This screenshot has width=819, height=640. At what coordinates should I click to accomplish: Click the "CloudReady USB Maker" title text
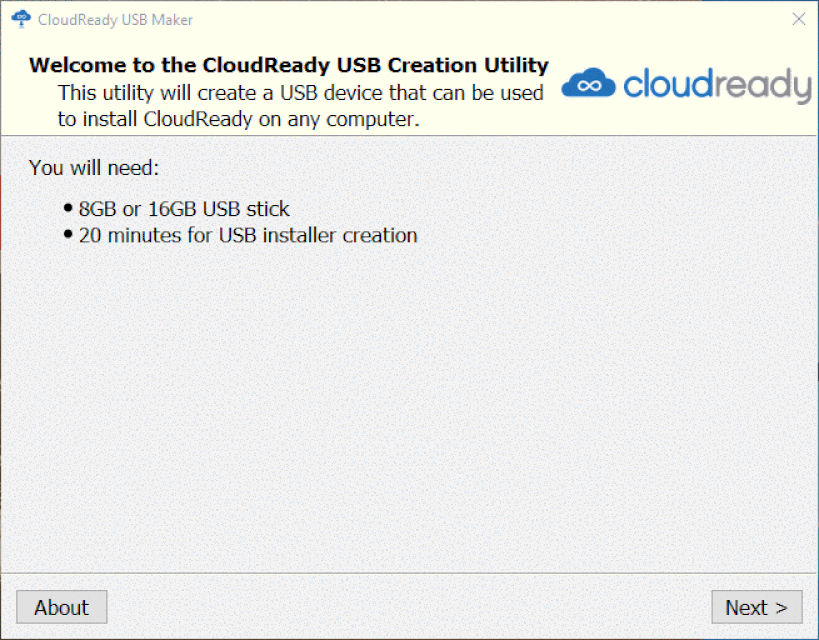coord(115,20)
